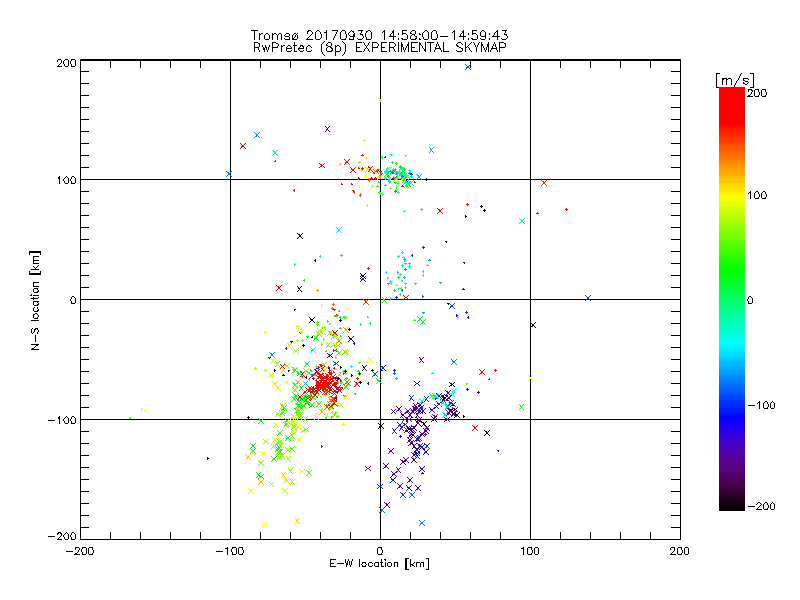Screen dimensions: 800x600
Task: Click the x-axis tick label '-200'
Action: coord(80,551)
